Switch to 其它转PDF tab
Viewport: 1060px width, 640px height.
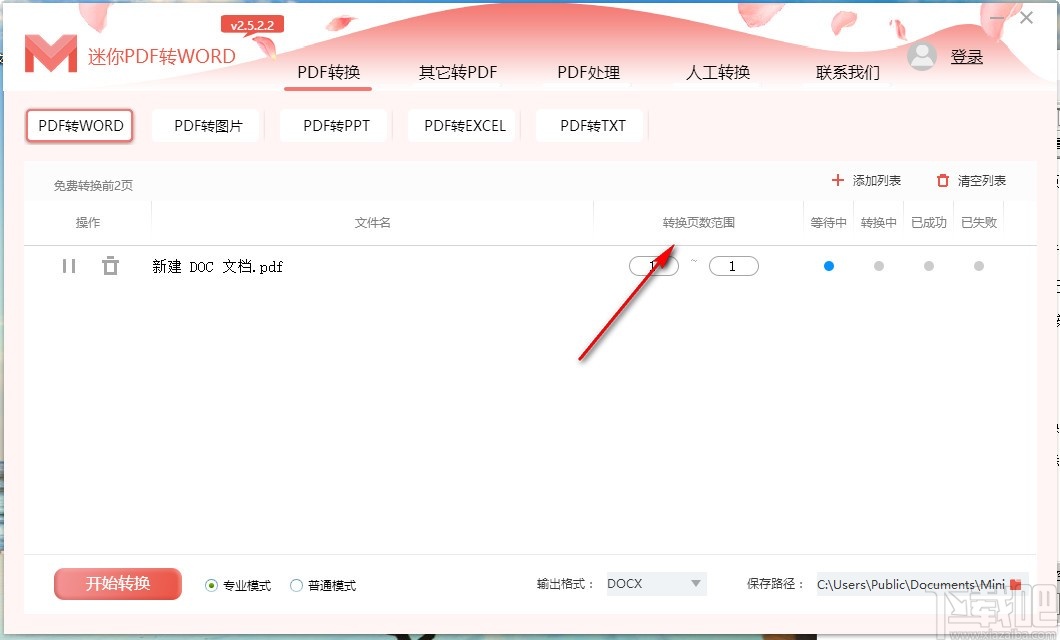[x=458, y=72]
